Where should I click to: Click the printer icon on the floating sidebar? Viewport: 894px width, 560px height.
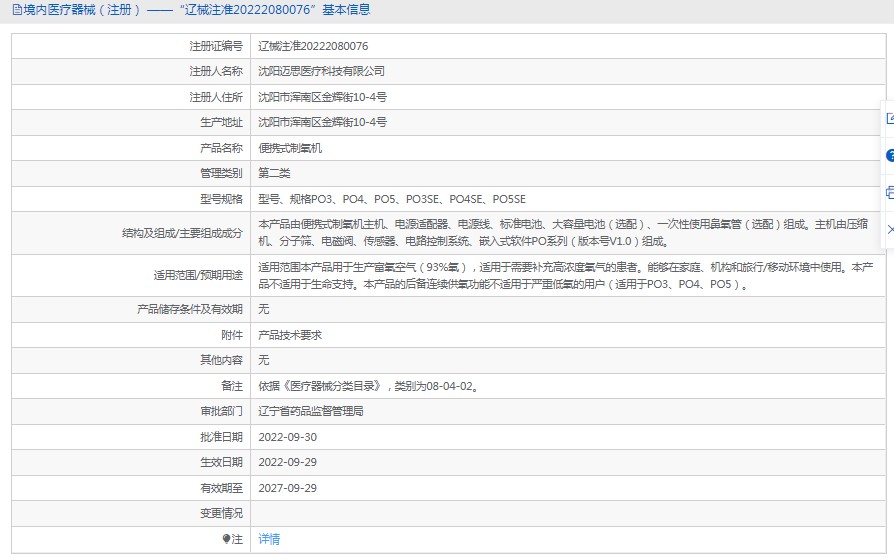890,192
